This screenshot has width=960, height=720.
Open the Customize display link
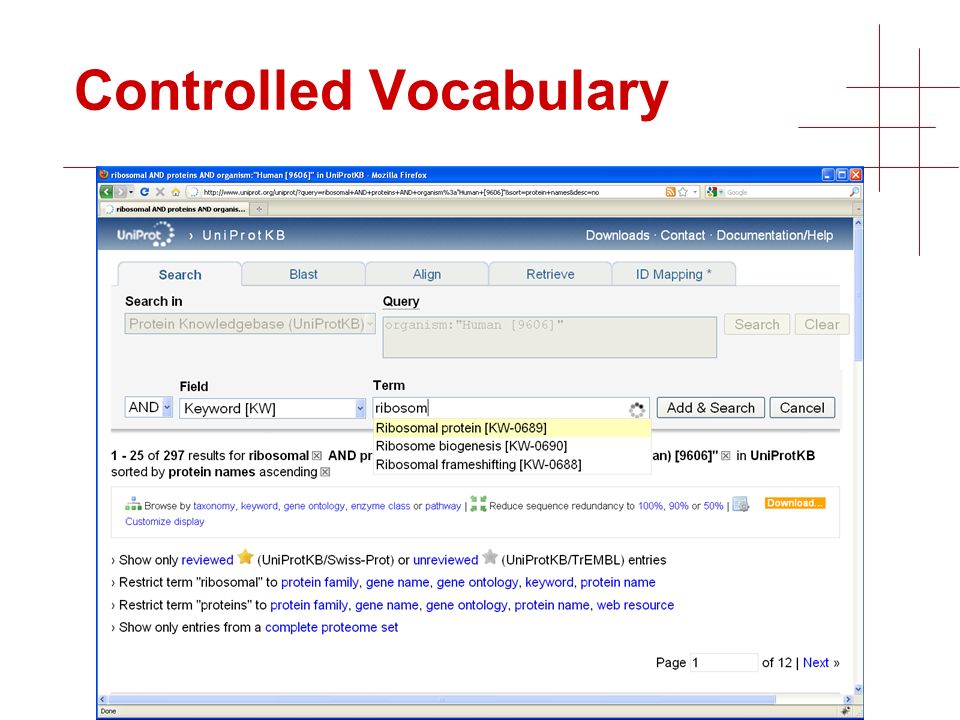point(165,522)
